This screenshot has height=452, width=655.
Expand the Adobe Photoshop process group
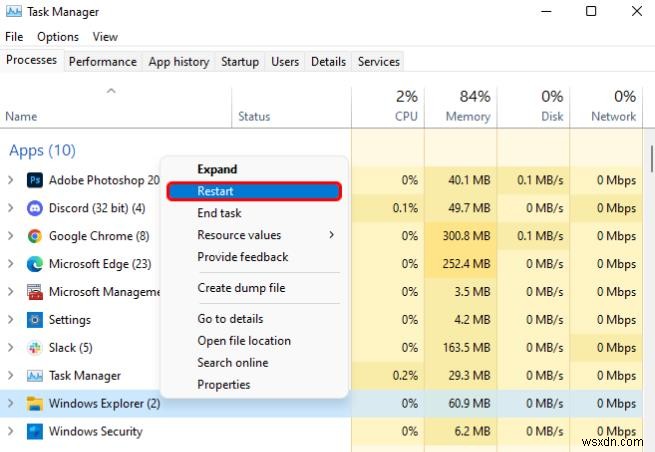(x=10, y=180)
